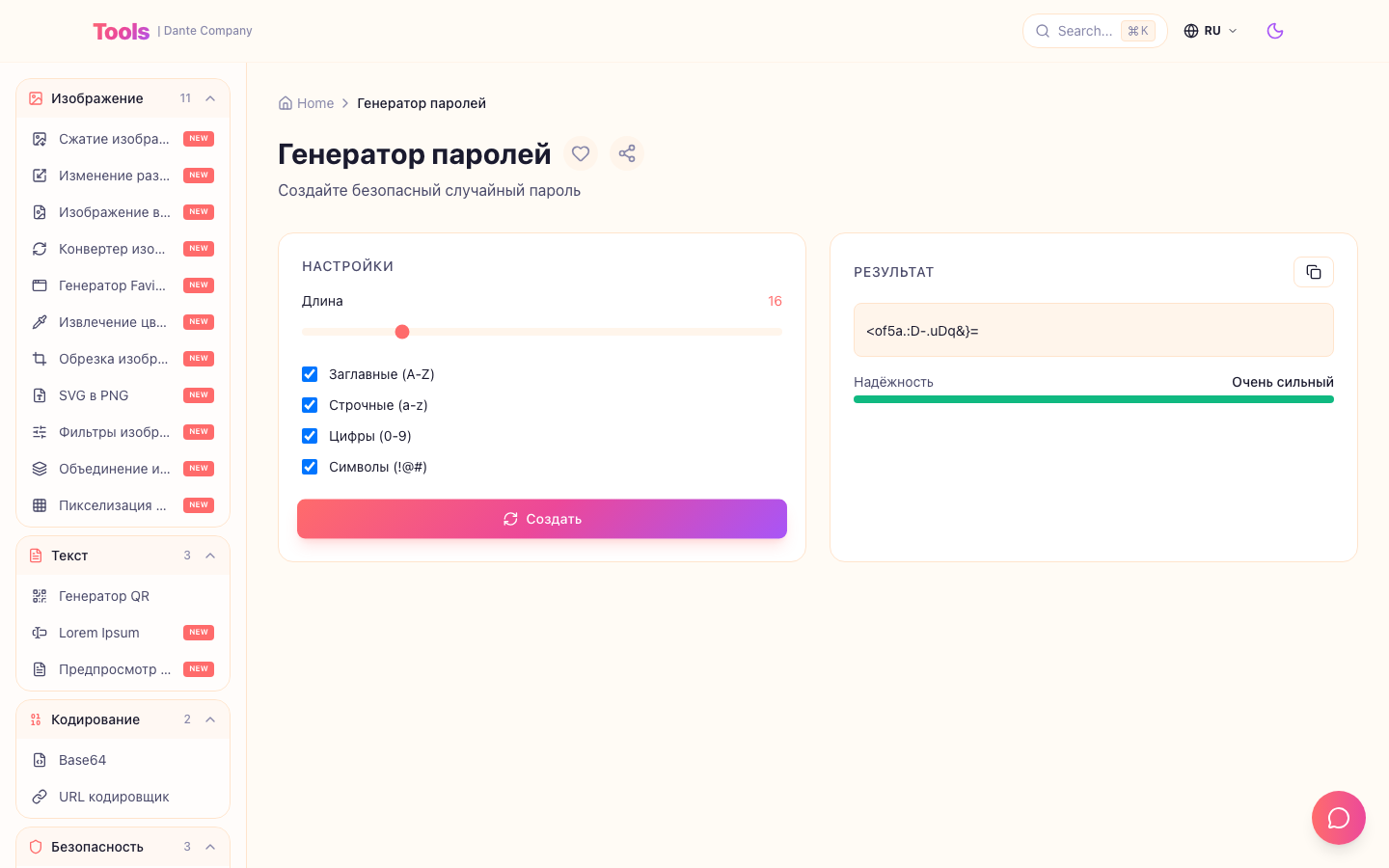Uncheck Заглавные (A-Z) checkbox

pyautogui.click(x=310, y=374)
